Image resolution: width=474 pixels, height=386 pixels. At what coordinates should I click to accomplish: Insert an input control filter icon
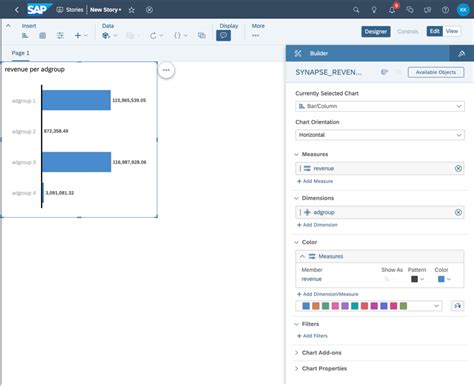point(60,35)
